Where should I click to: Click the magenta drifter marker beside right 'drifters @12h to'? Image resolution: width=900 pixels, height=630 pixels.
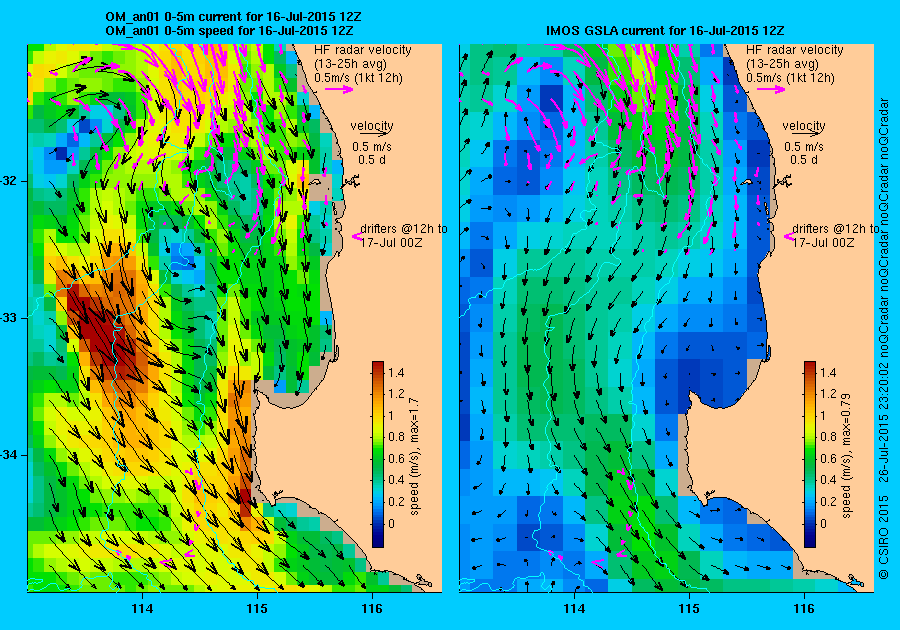pos(788,236)
